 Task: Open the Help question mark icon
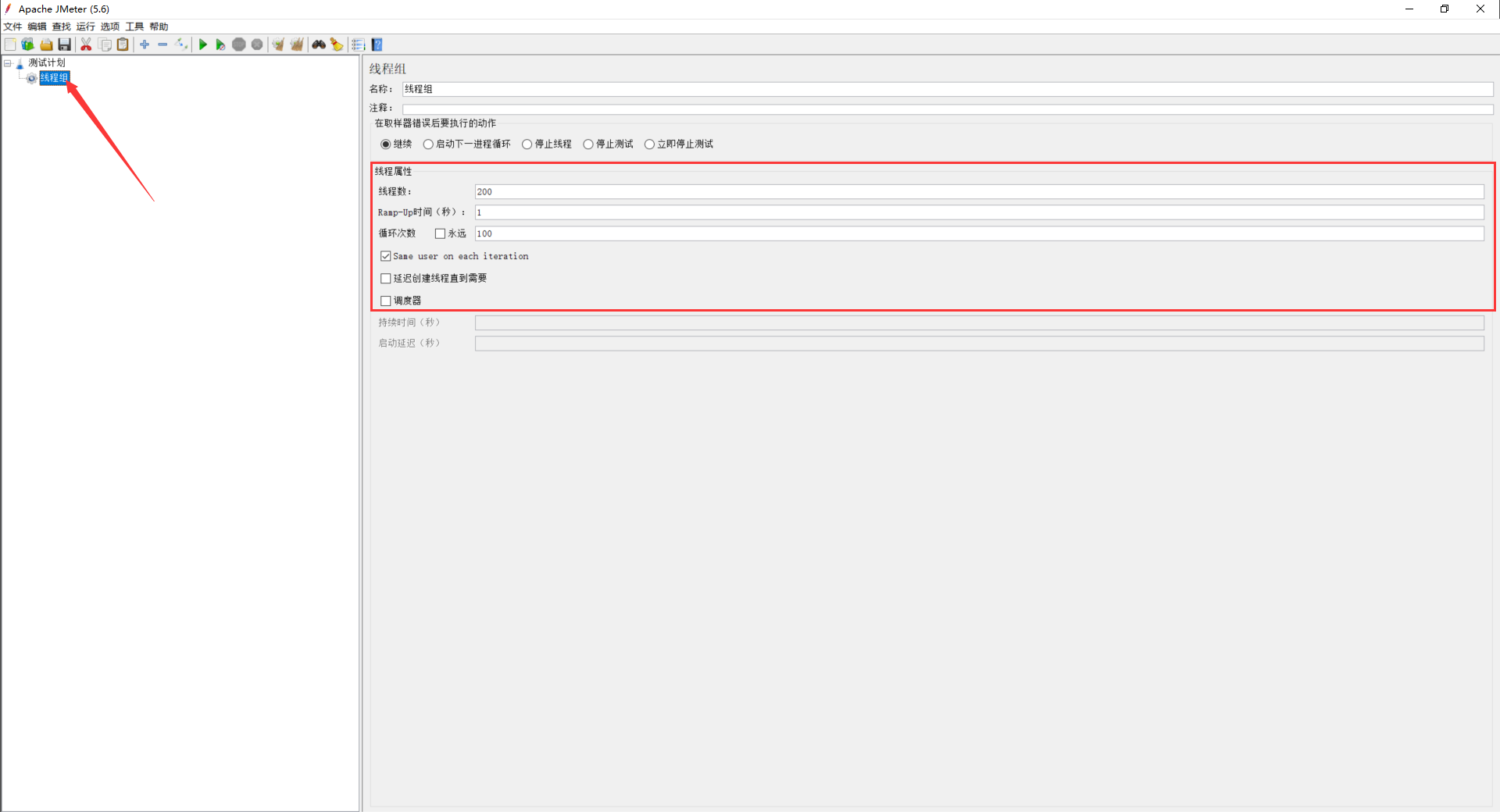[377, 45]
